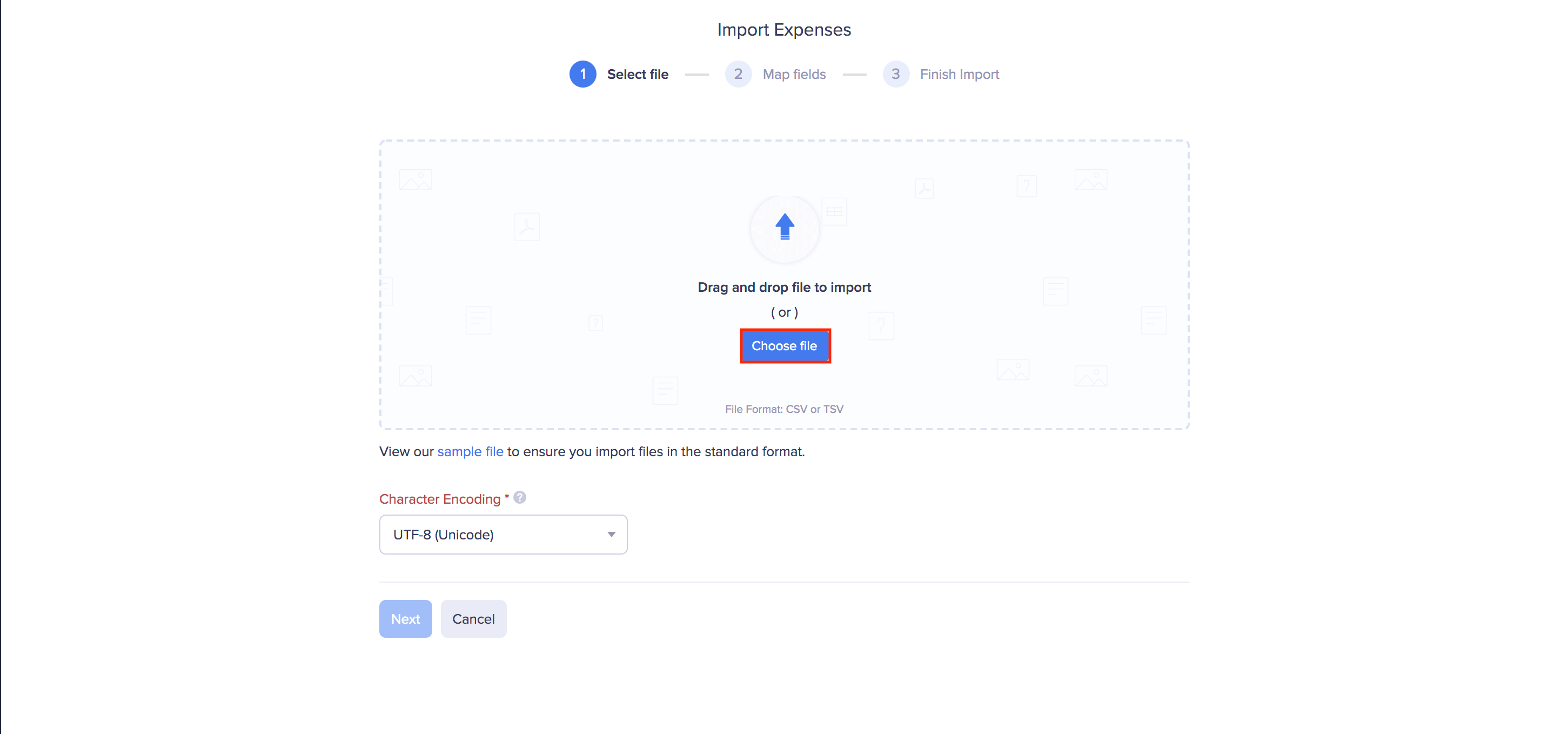Screen dimensions: 1568x734
Task: Jump to the 'Finish Import' step
Action: point(959,74)
